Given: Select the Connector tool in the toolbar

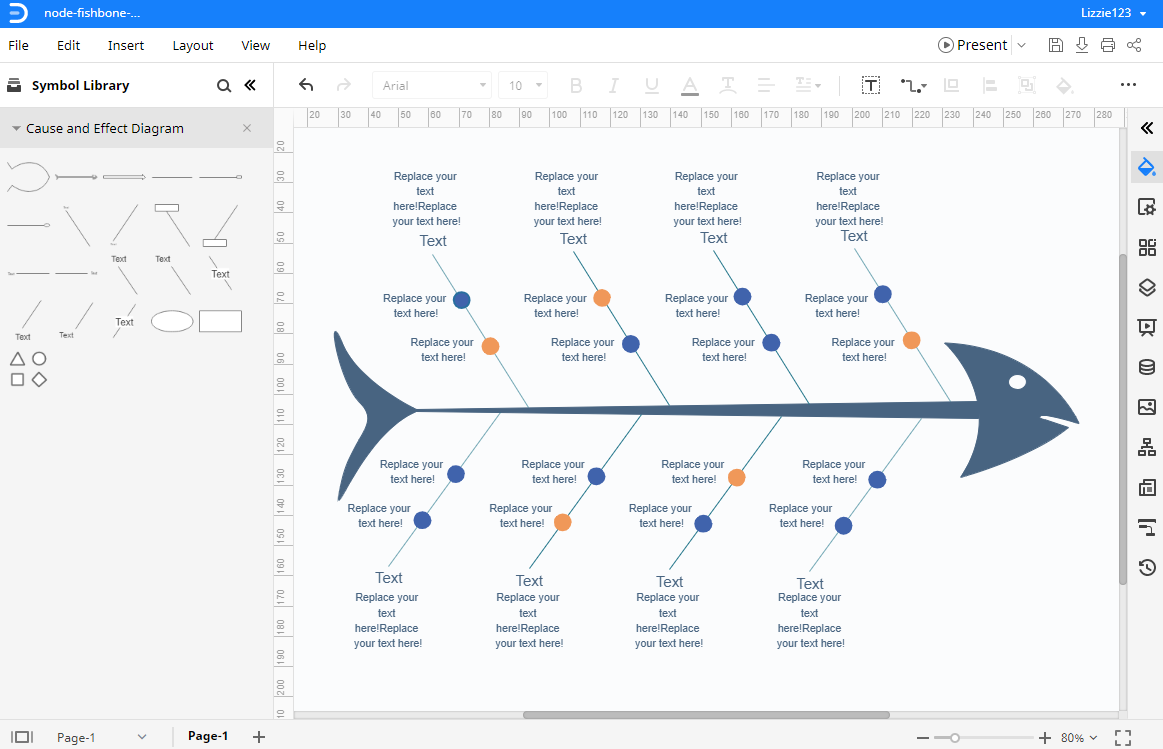Looking at the screenshot, I should click(908, 85).
